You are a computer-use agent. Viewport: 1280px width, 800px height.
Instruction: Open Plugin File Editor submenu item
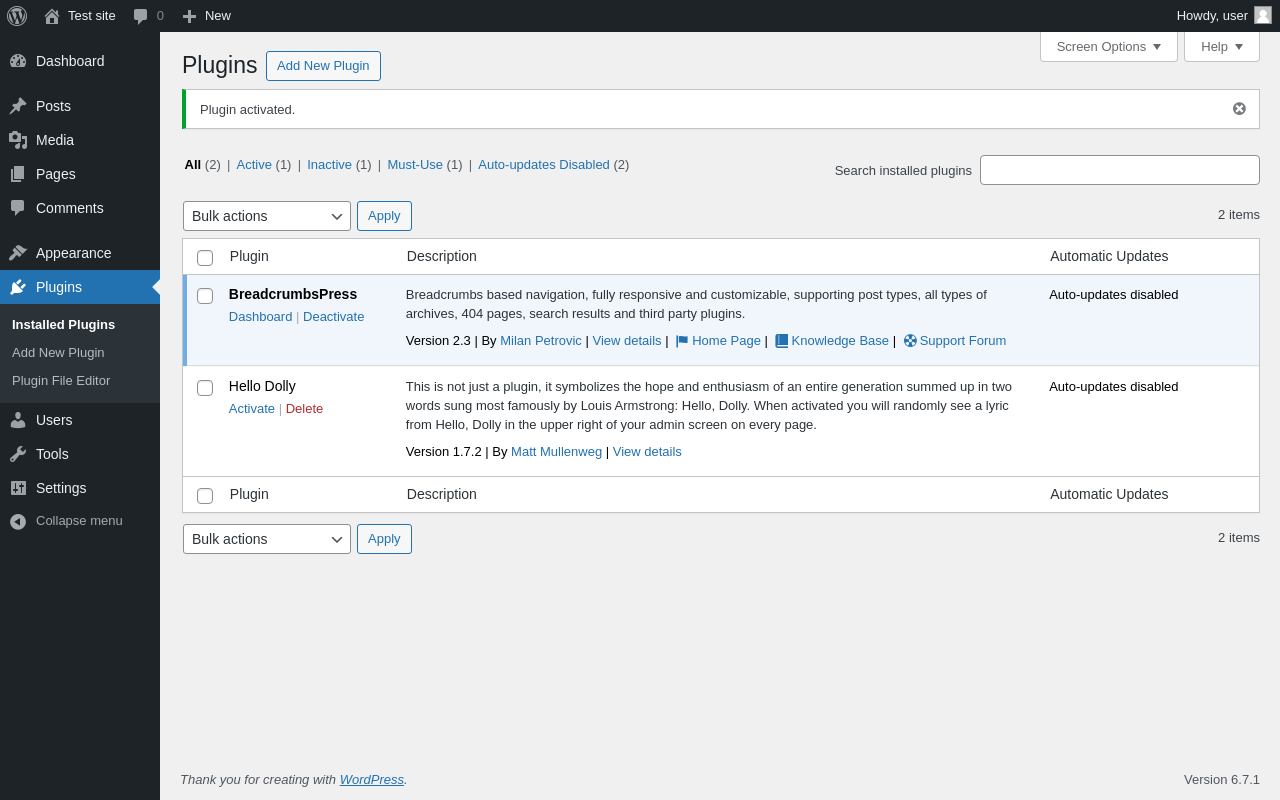click(61, 381)
